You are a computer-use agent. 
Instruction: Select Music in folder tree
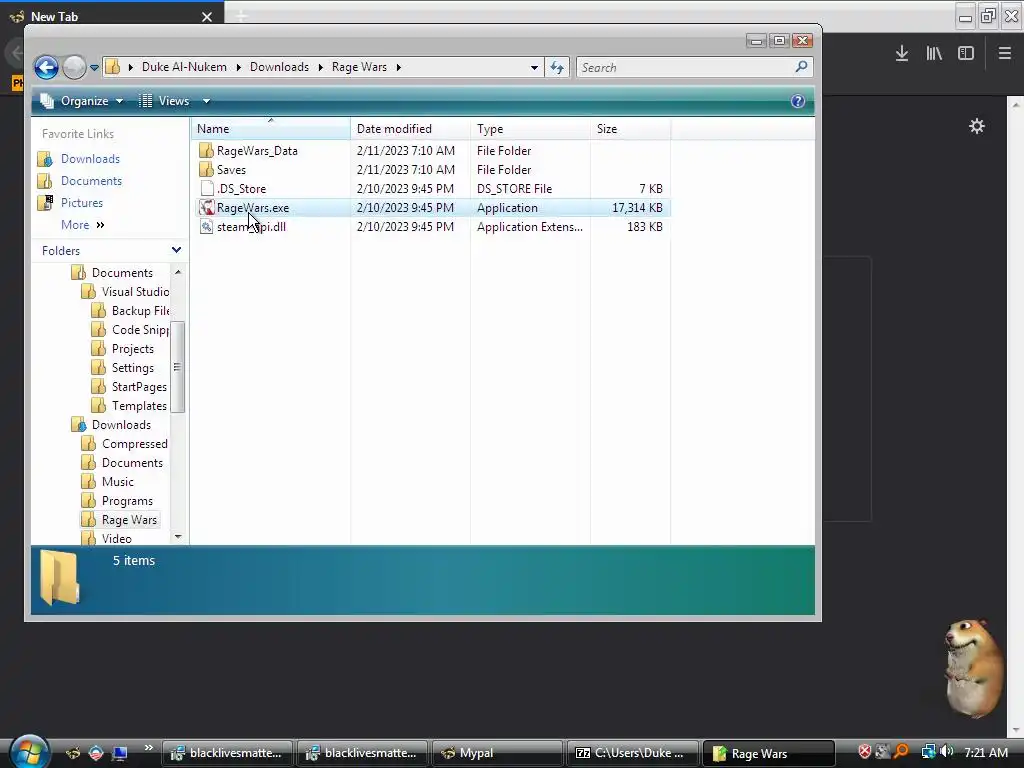point(118,481)
